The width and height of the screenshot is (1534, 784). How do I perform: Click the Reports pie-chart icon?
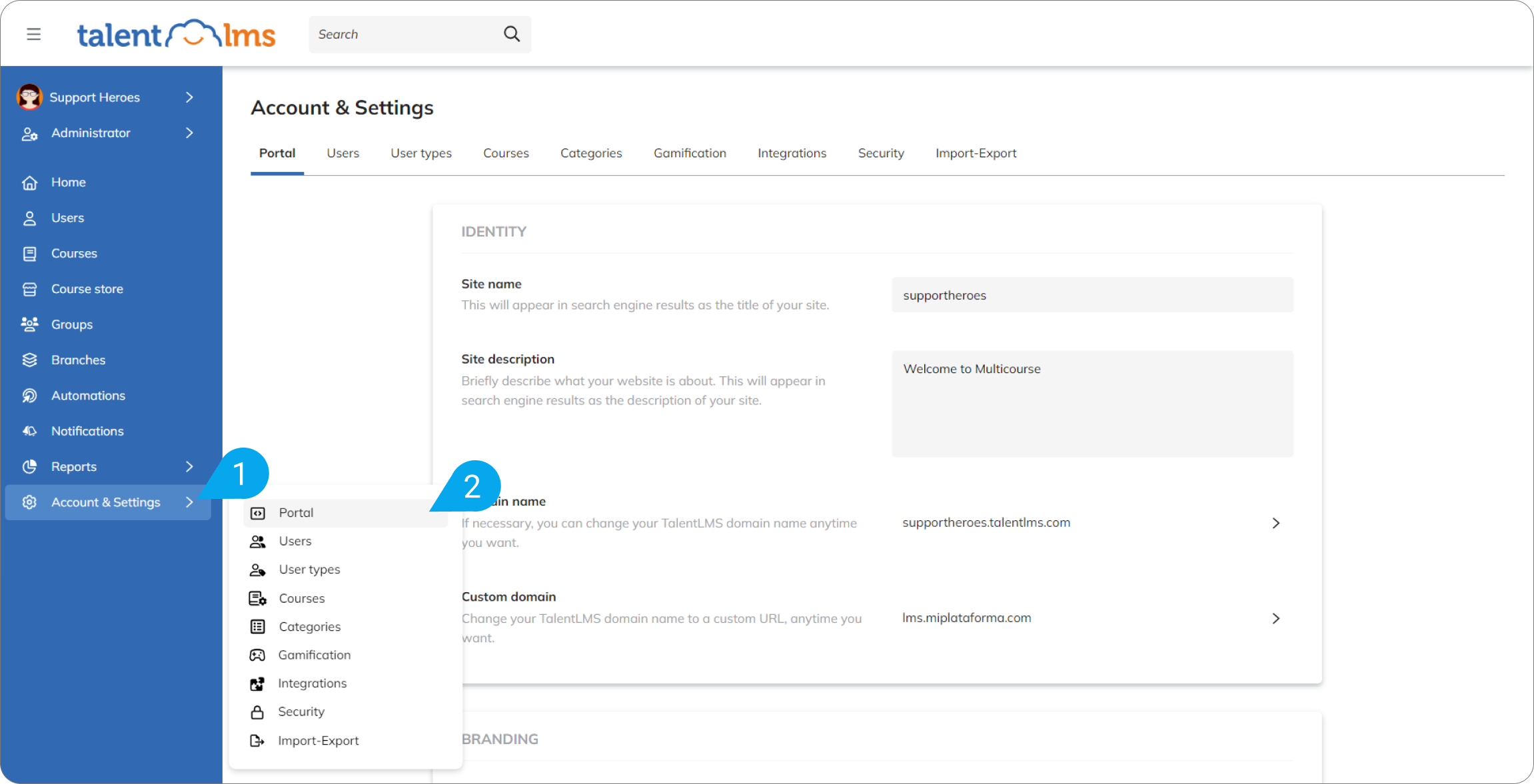click(x=30, y=466)
